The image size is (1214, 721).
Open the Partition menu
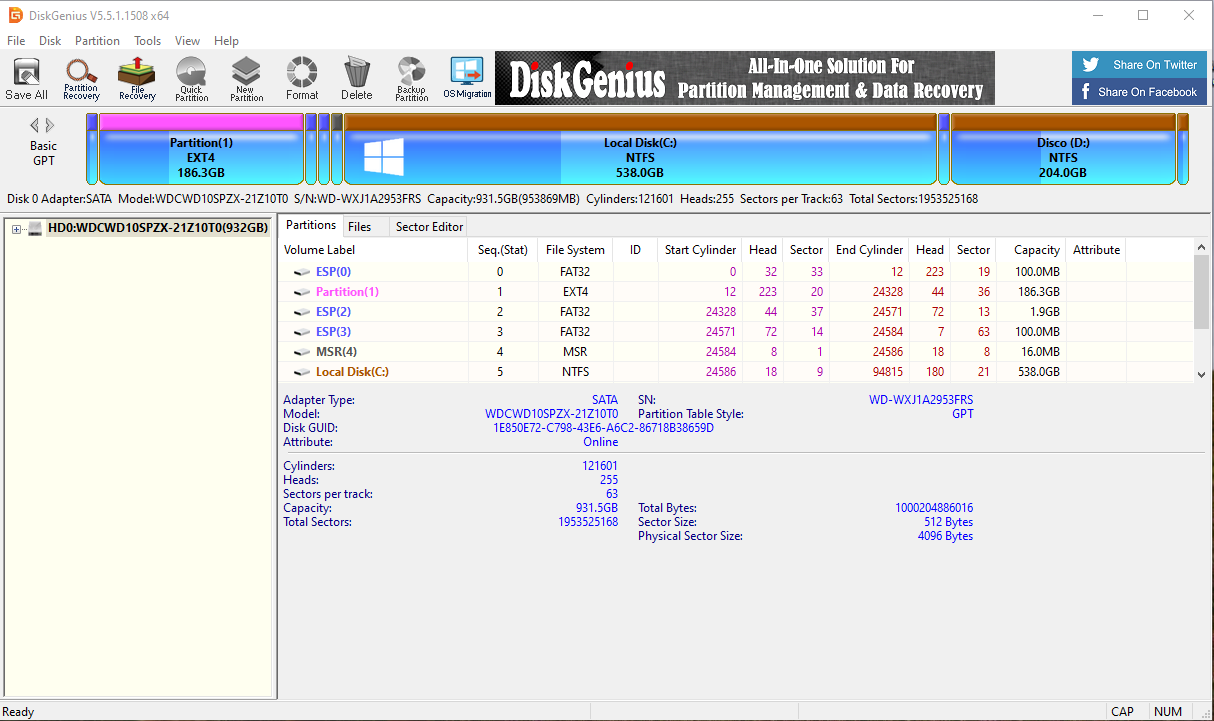[x=97, y=41]
